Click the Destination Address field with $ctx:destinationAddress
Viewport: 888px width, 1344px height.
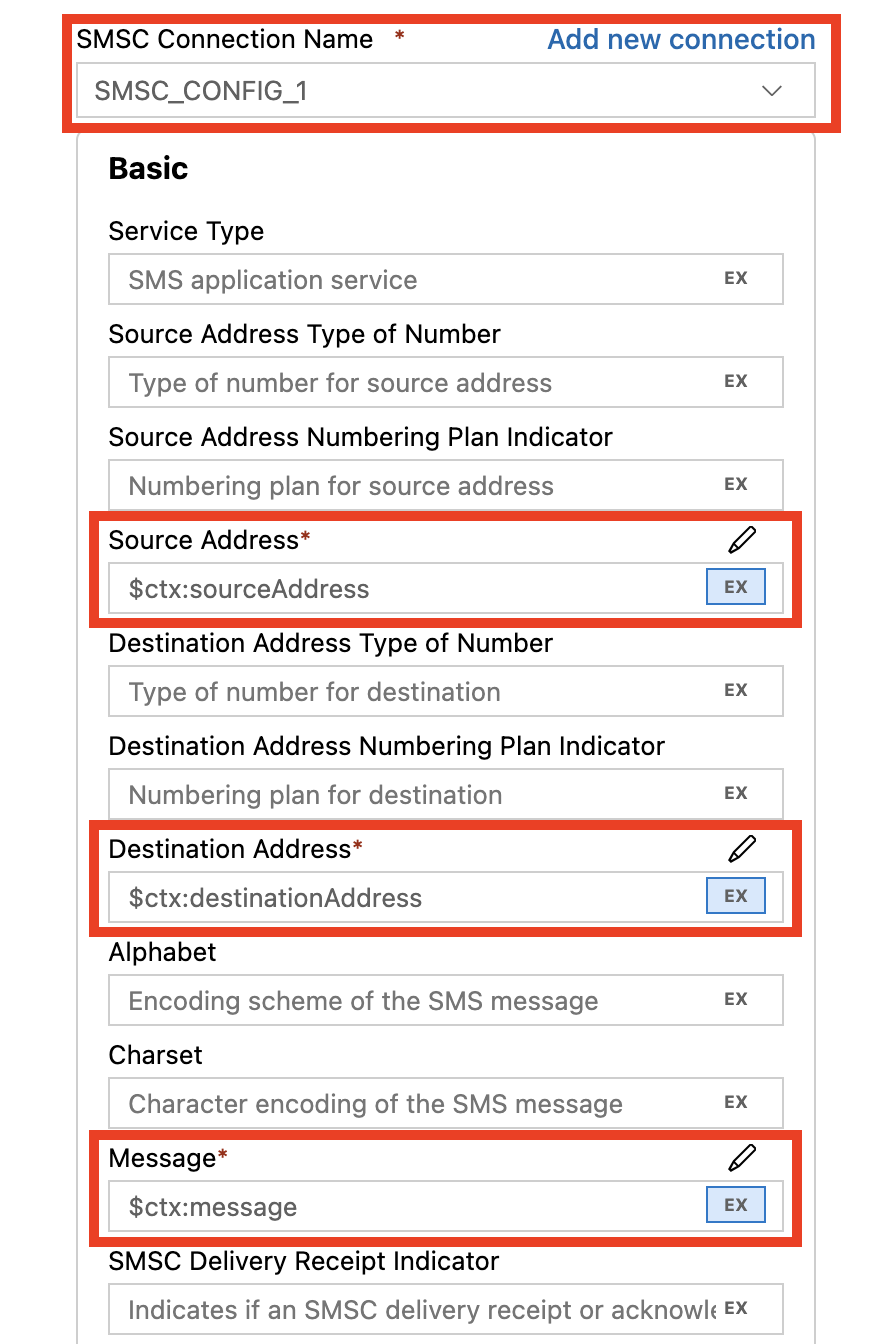tap(446, 897)
